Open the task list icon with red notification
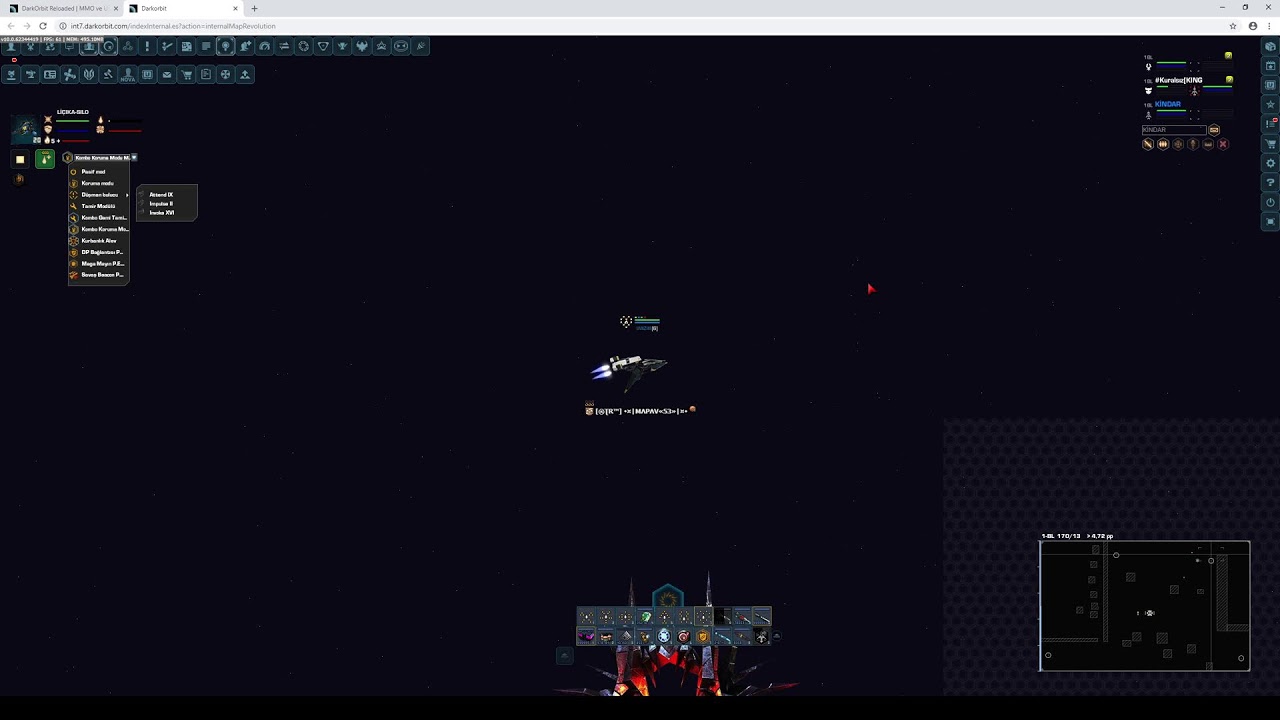 [1271, 124]
